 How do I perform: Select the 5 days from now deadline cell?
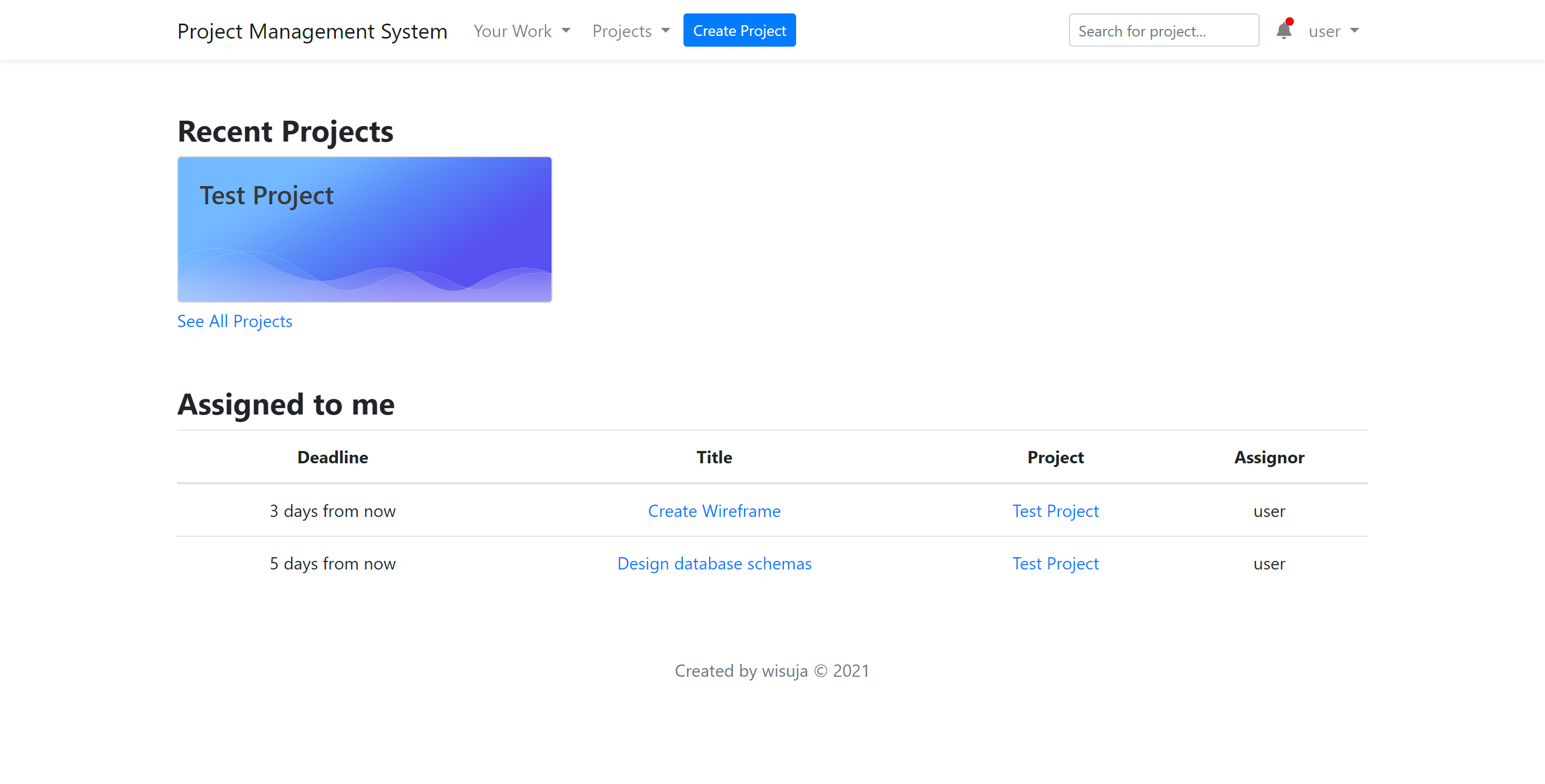pyautogui.click(x=332, y=564)
